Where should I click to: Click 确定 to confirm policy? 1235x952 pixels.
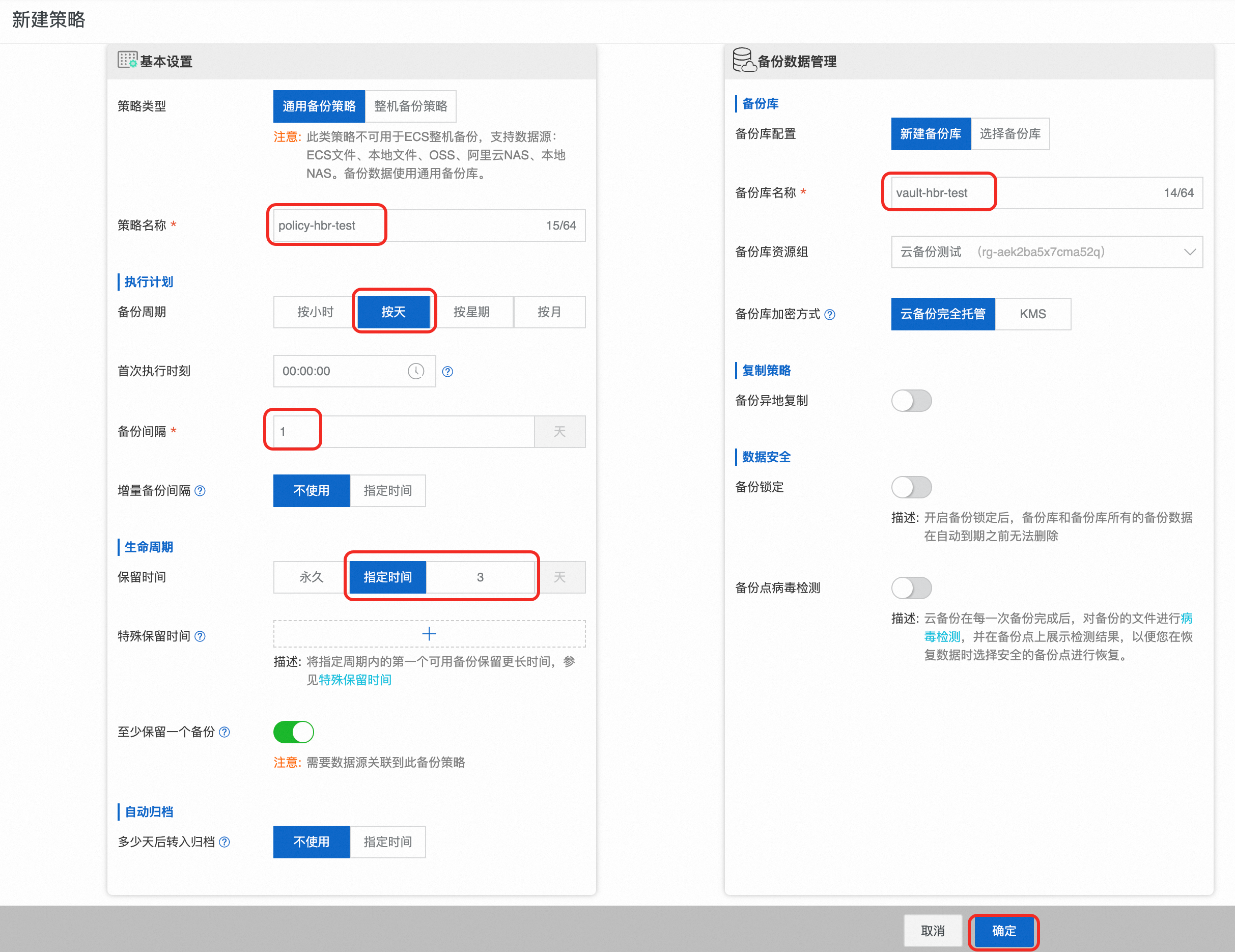[x=1004, y=931]
